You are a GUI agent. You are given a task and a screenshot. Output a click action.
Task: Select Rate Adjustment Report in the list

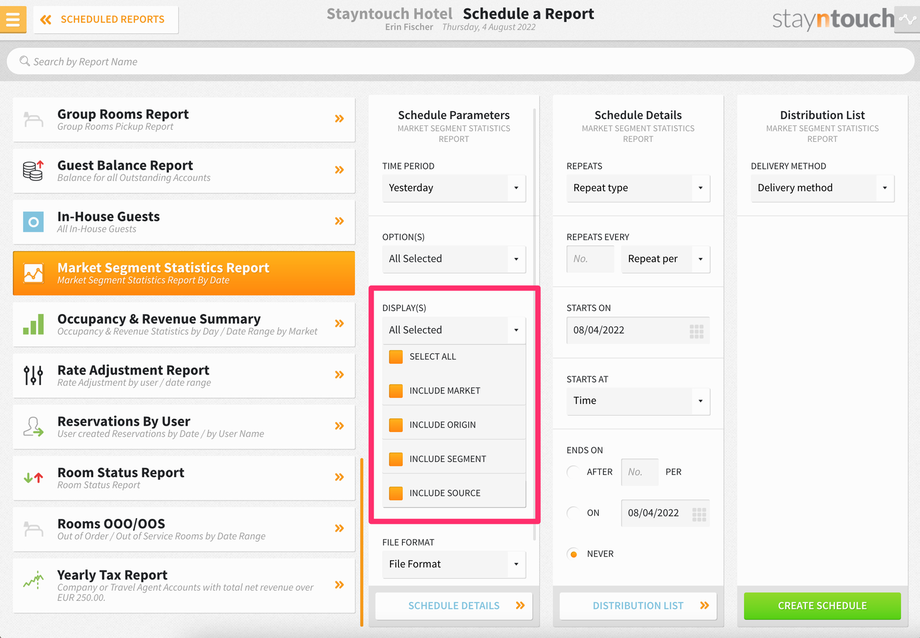click(184, 375)
